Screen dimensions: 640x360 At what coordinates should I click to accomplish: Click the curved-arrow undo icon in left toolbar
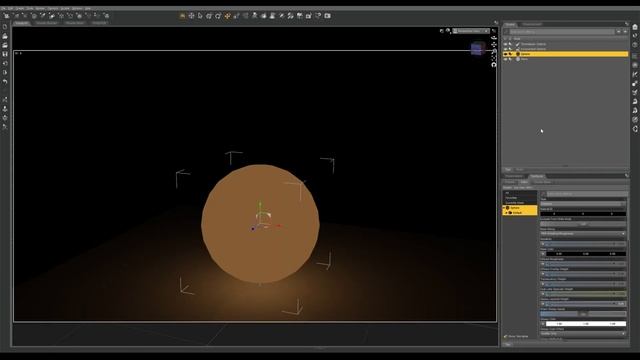(x=5, y=82)
